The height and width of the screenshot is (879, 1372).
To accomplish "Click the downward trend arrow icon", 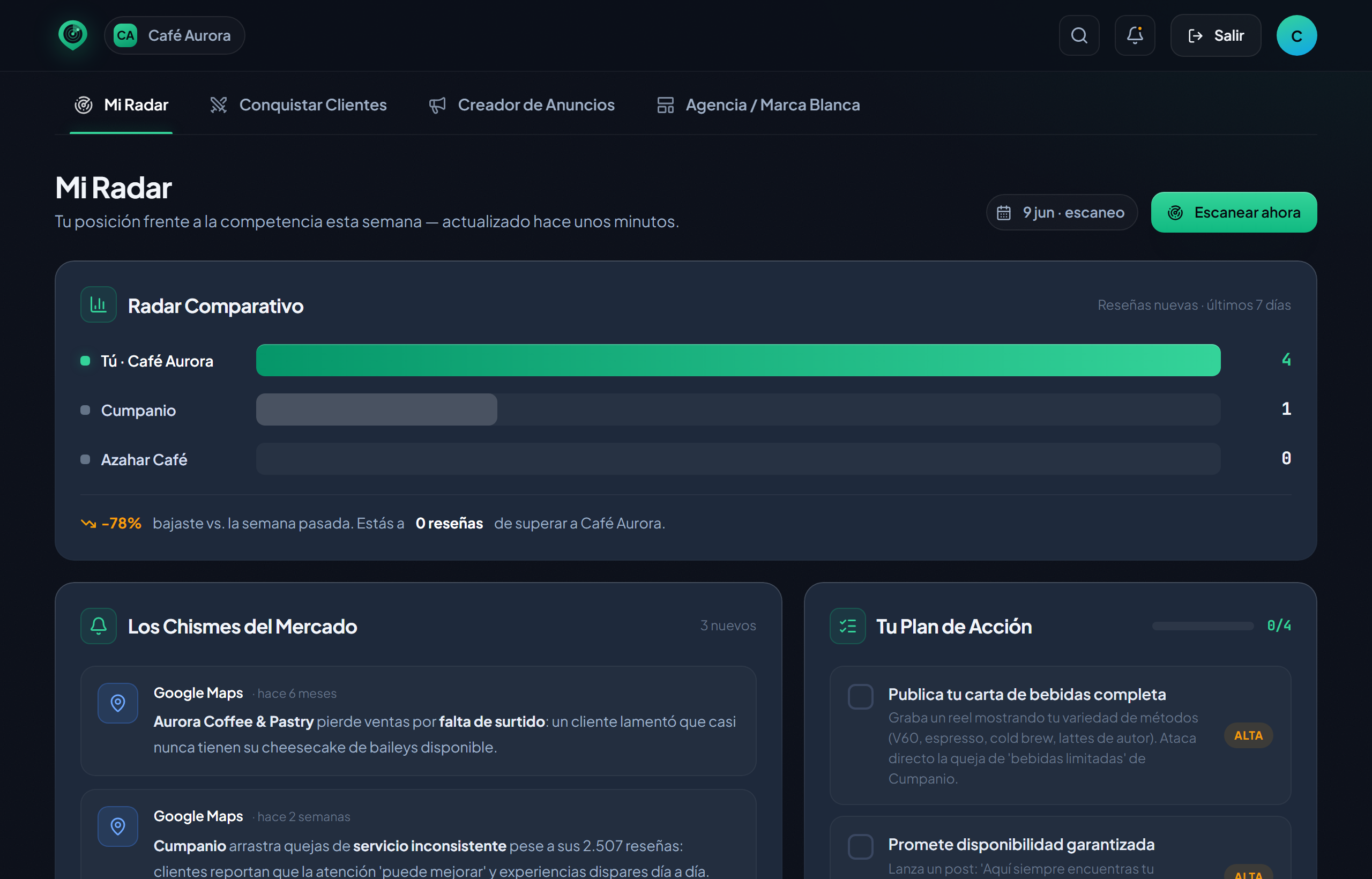I will click(x=88, y=524).
